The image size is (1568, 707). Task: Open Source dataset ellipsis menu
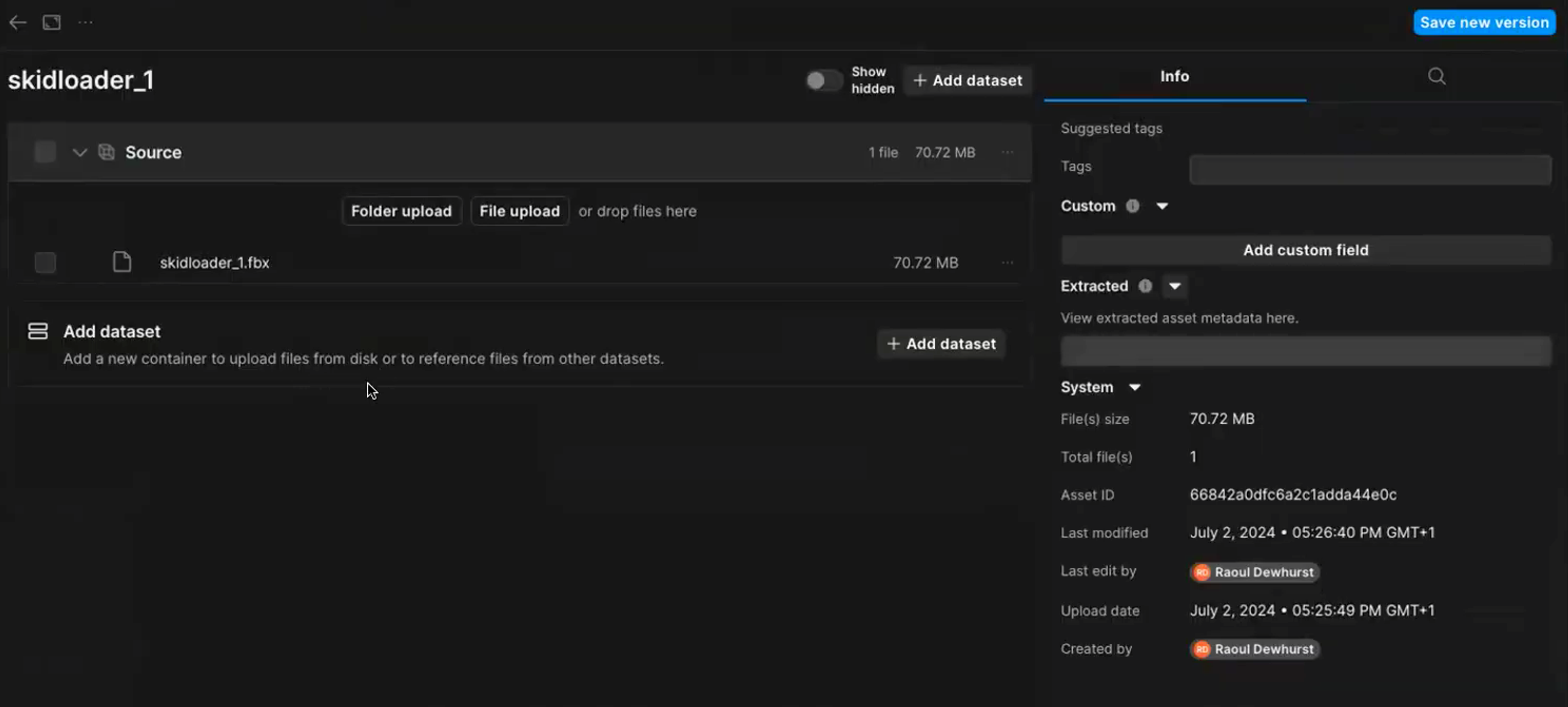point(1007,152)
